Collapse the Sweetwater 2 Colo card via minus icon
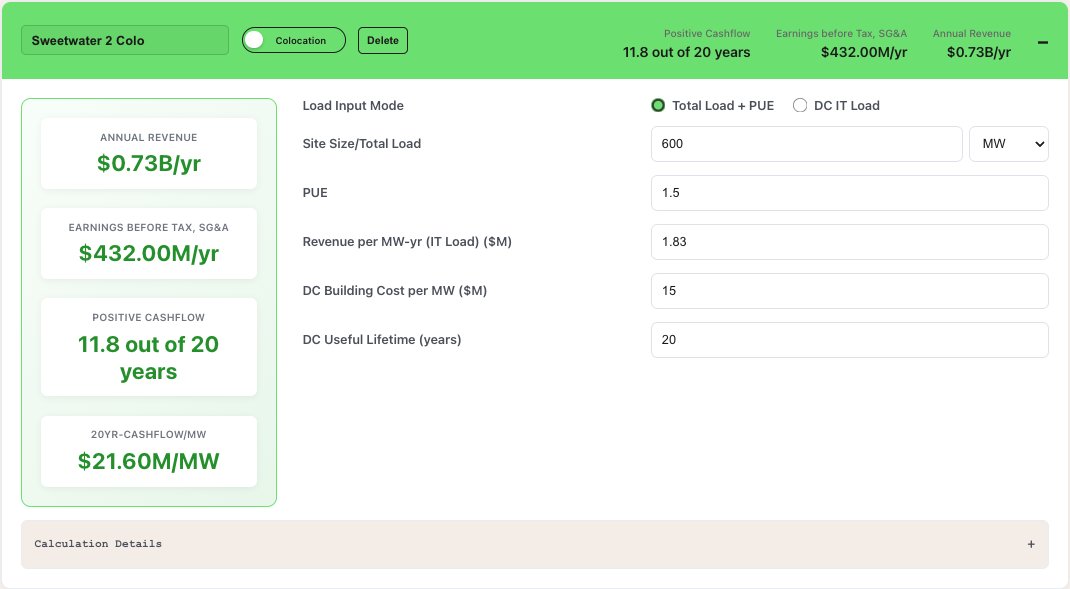Screen dimensions: 1070x589 [x=1042, y=42]
